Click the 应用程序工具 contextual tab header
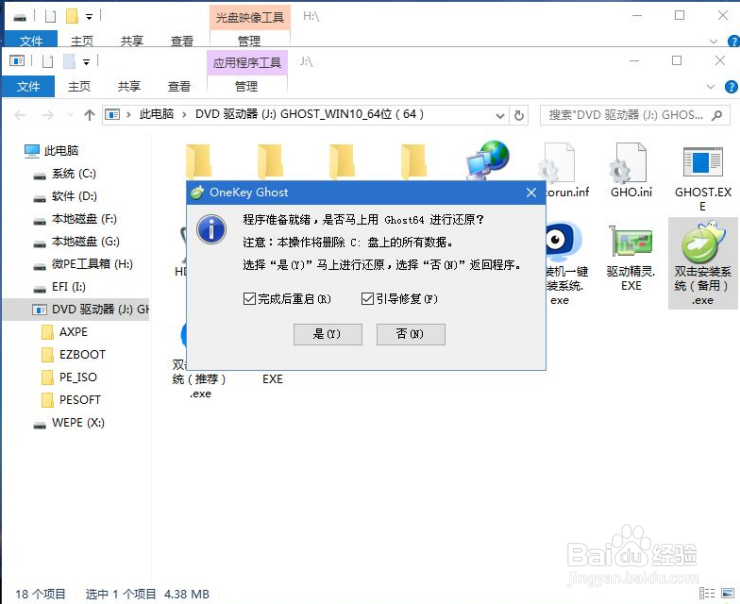 point(247,63)
